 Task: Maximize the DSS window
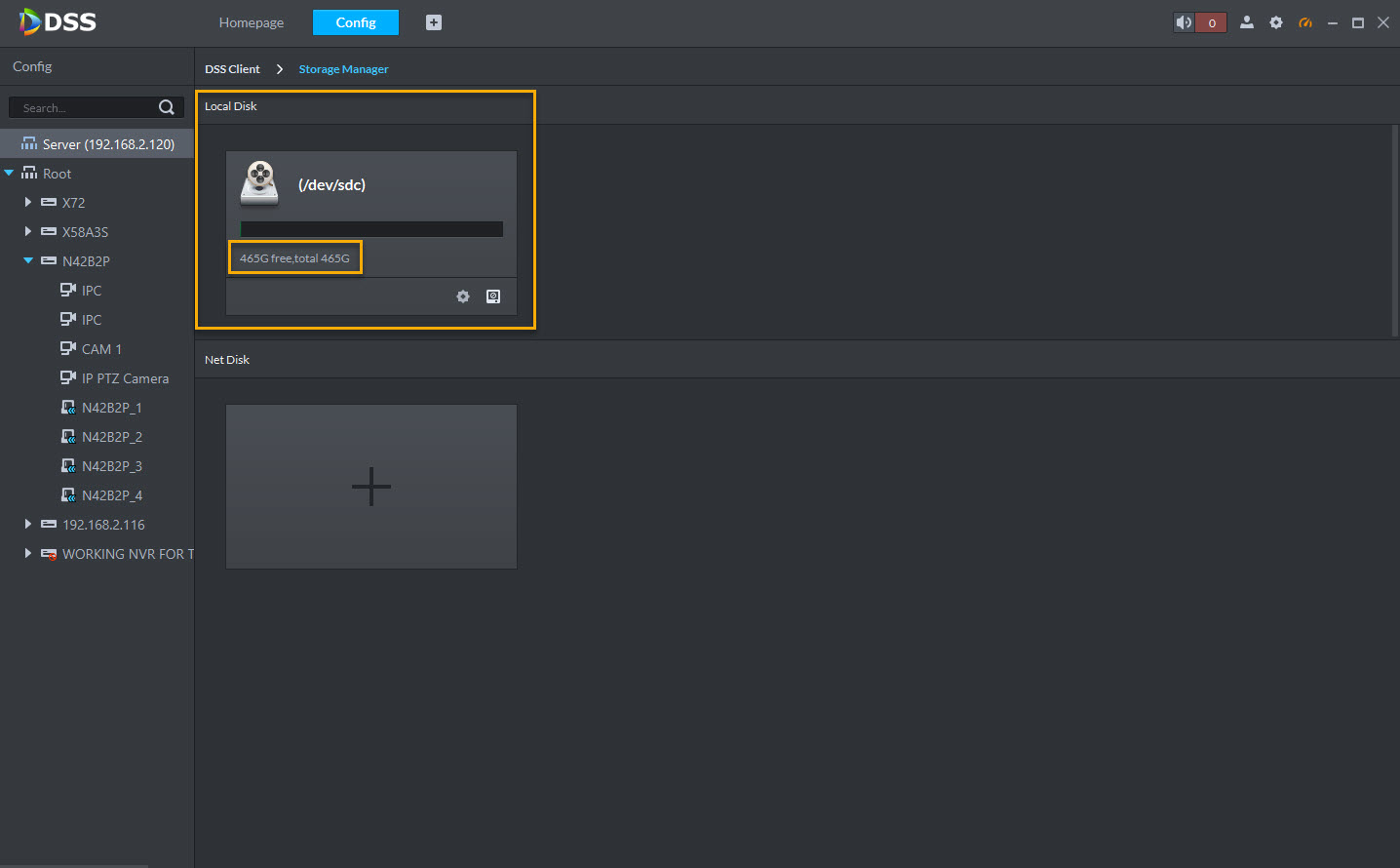1357,22
